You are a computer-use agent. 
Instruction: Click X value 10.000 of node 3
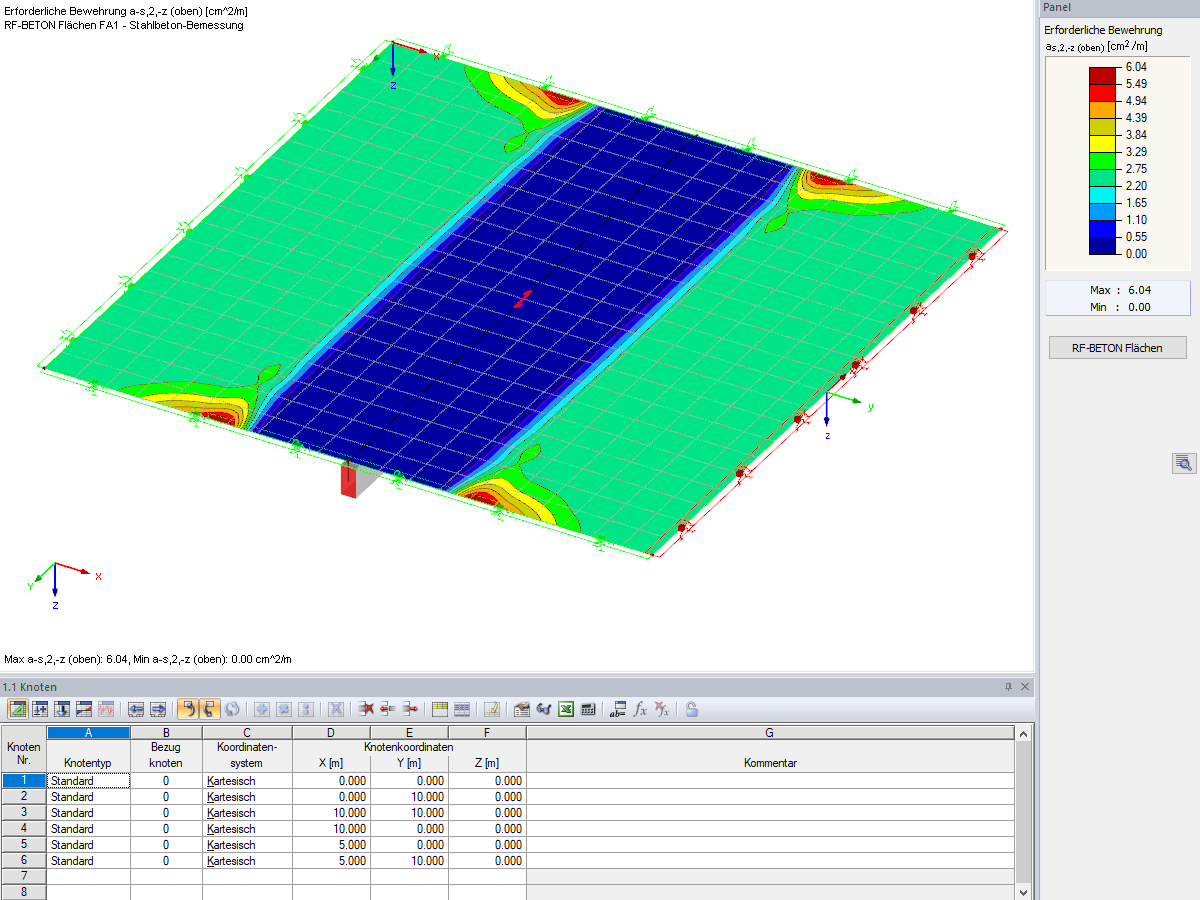(332, 813)
